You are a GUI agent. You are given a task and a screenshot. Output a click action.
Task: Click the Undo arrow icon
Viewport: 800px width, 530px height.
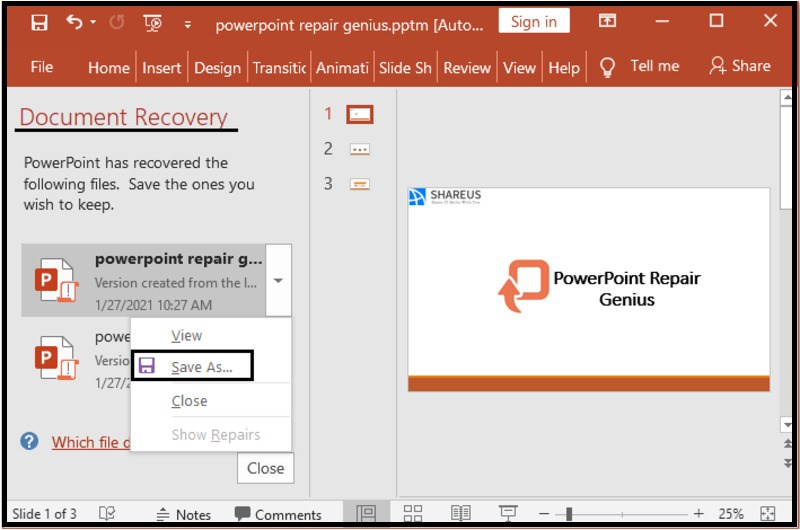74,22
